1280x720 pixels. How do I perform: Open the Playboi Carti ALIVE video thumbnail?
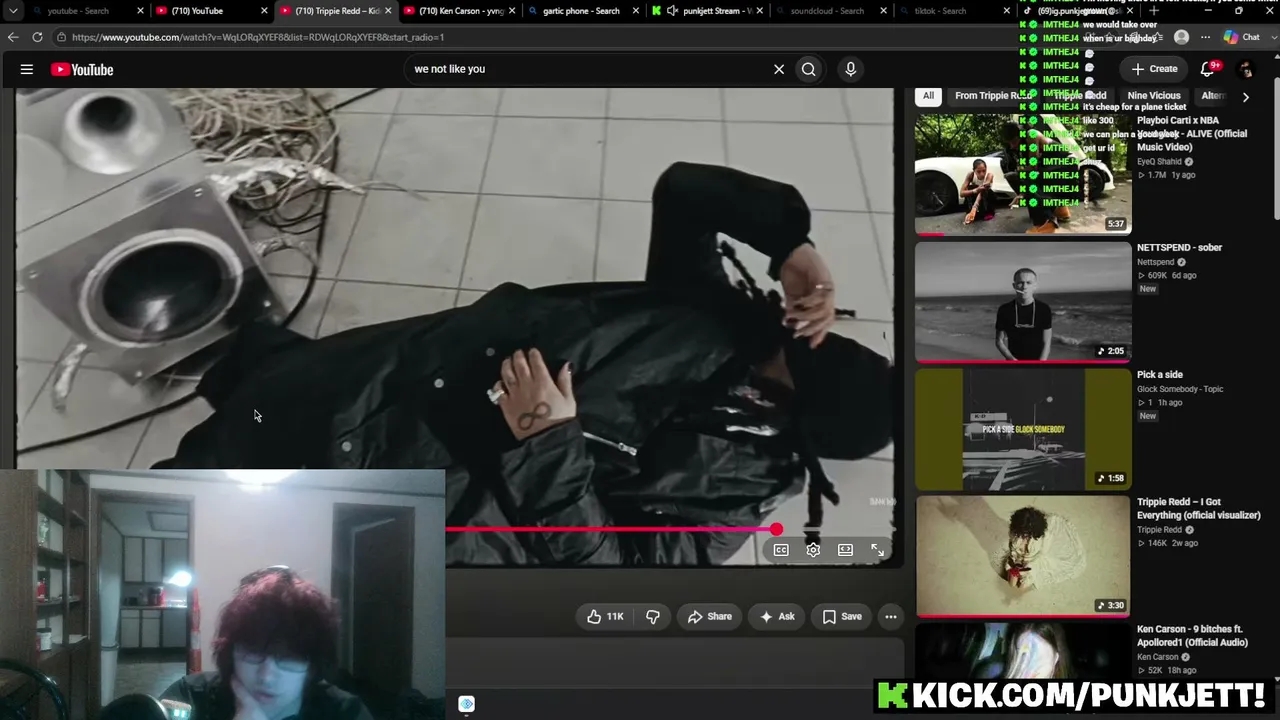(1023, 174)
